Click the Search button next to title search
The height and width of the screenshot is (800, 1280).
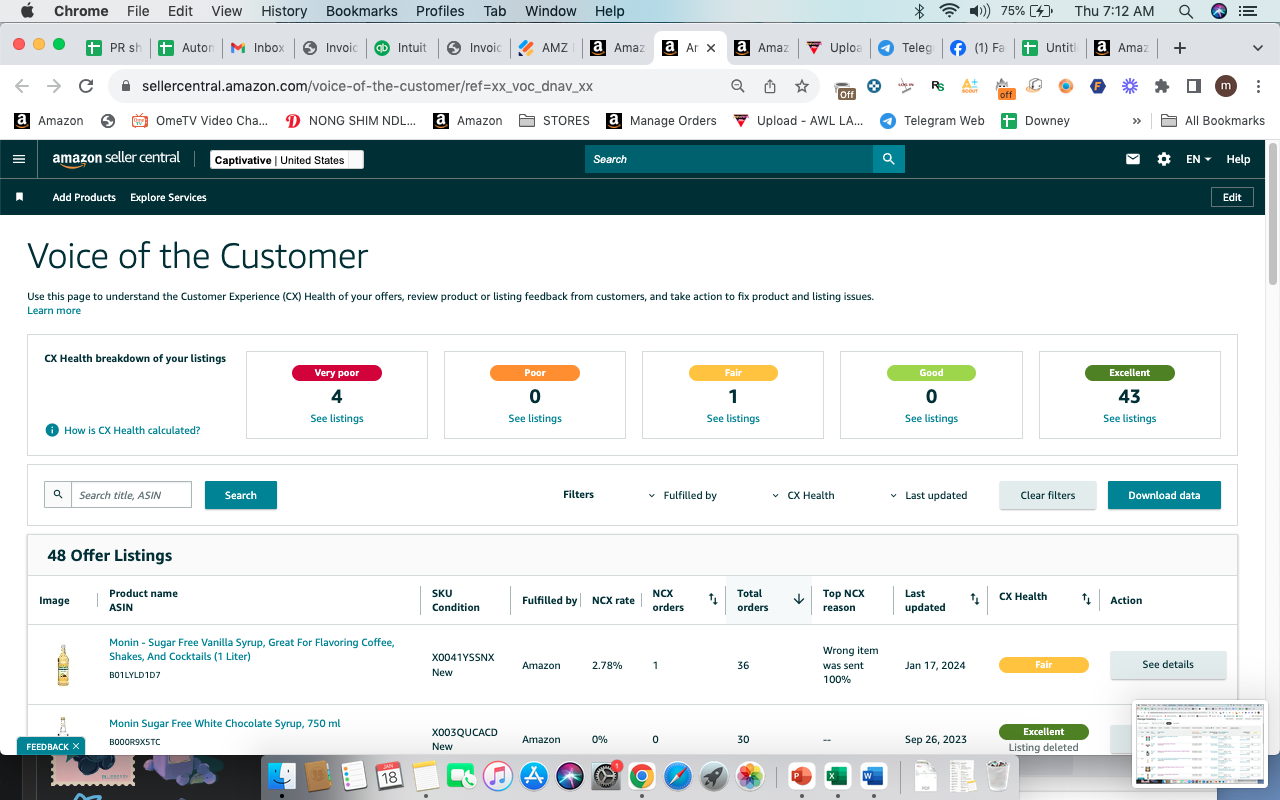click(241, 495)
